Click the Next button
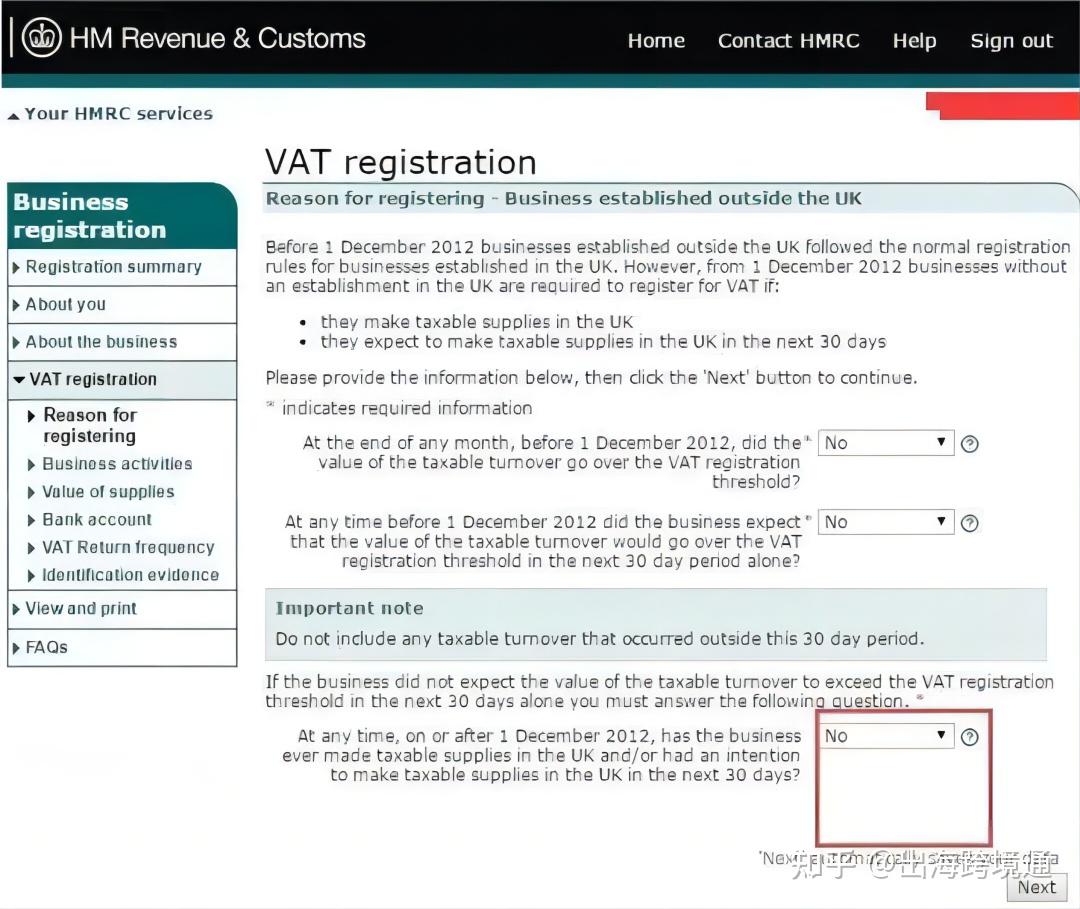The width and height of the screenshot is (1080, 909). [1036, 887]
